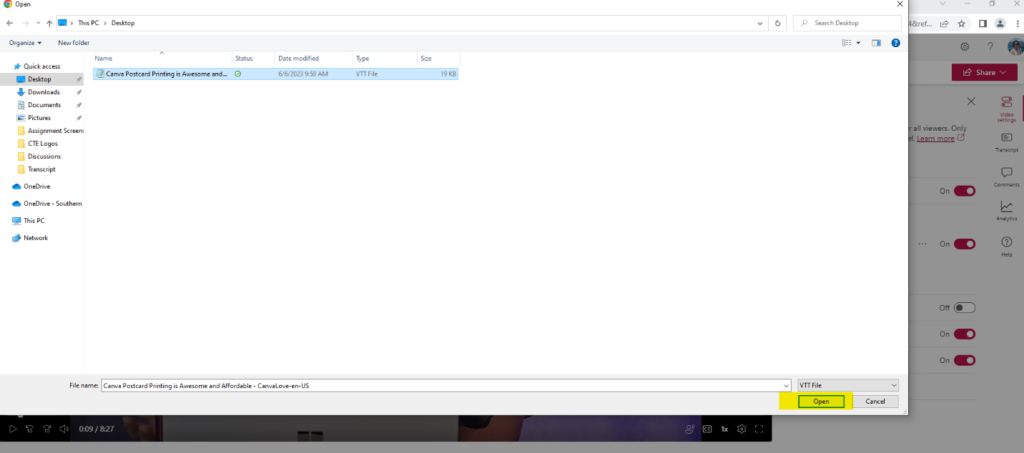Select Documents in navigation pane

pyautogui.click(x=44, y=104)
